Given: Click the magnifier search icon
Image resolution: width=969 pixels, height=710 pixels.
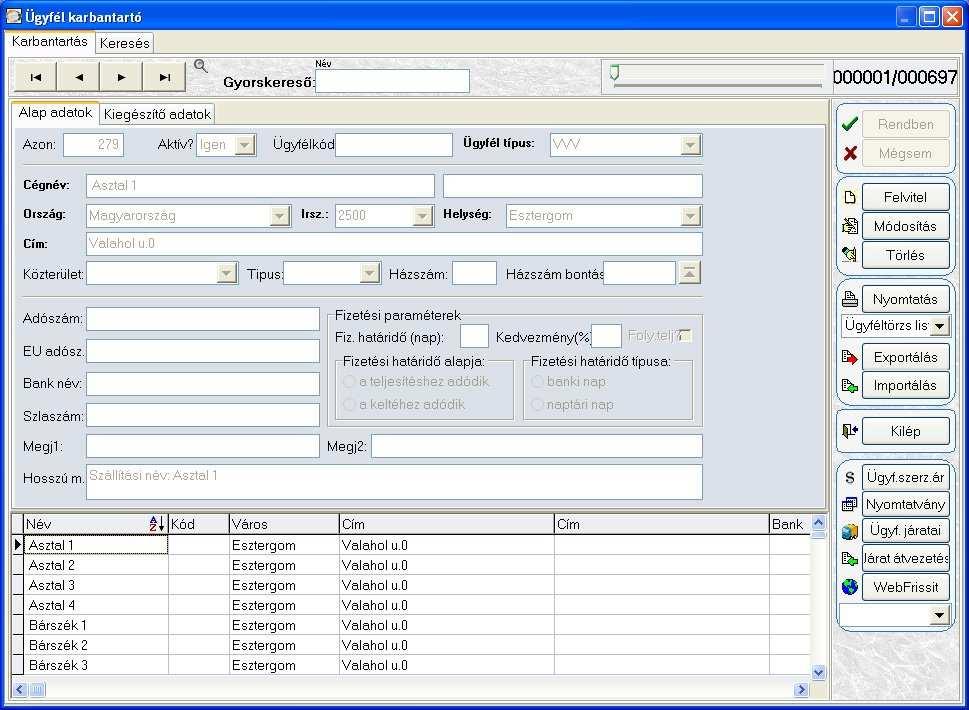Looking at the screenshot, I should coord(200,66).
